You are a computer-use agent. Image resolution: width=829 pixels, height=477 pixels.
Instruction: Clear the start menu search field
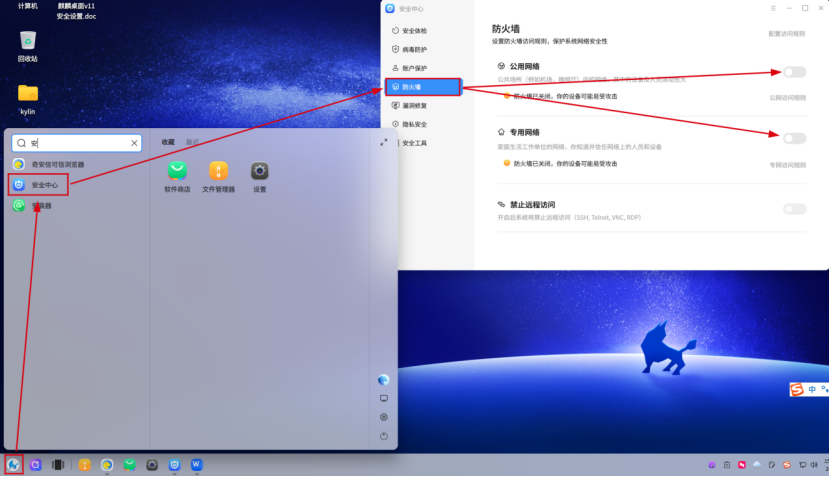134,143
